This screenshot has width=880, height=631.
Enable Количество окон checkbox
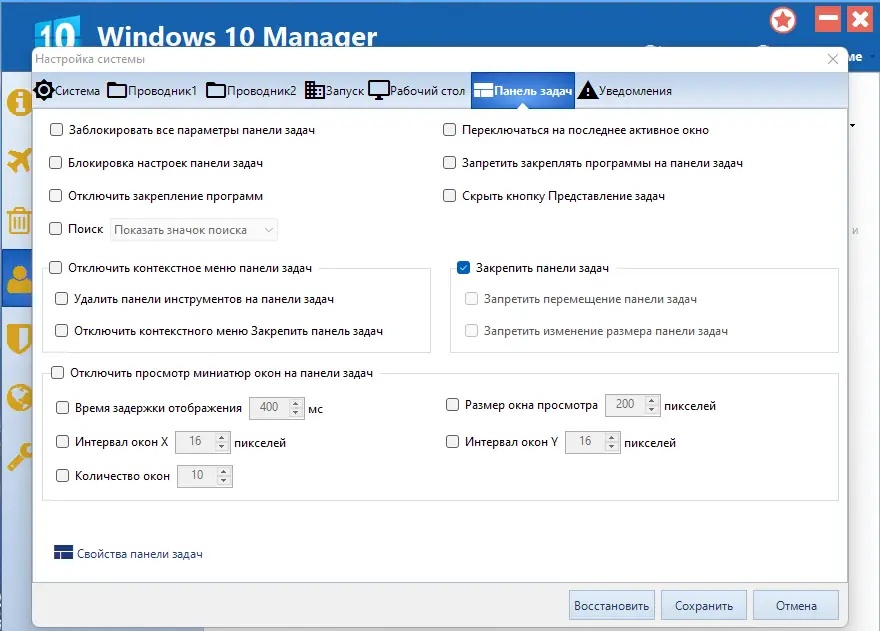[x=62, y=475]
